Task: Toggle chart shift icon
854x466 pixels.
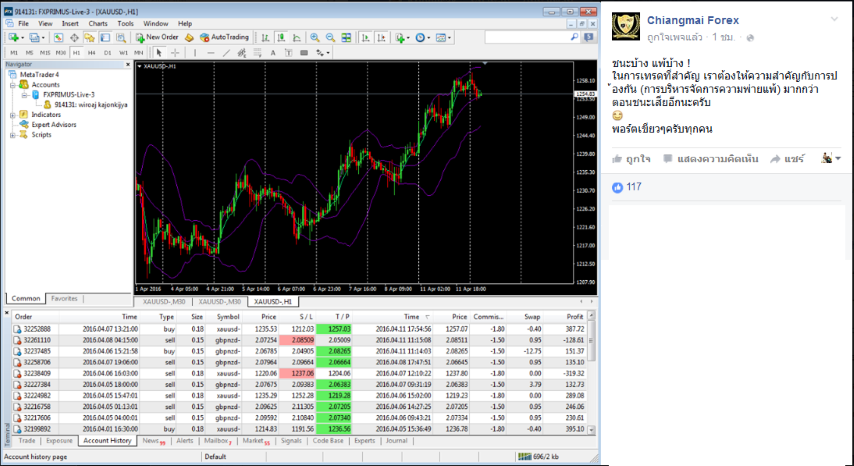Action: [x=381, y=38]
